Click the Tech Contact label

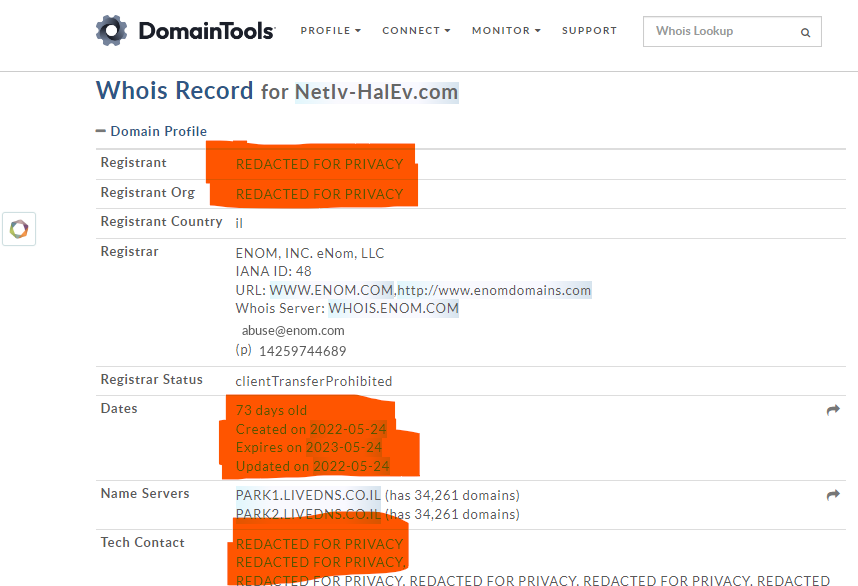[143, 542]
